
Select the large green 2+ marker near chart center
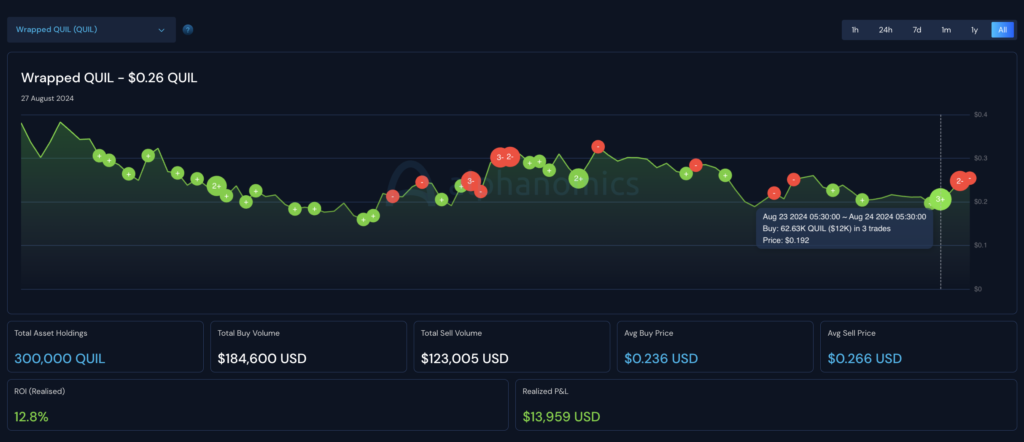tap(578, 178)
